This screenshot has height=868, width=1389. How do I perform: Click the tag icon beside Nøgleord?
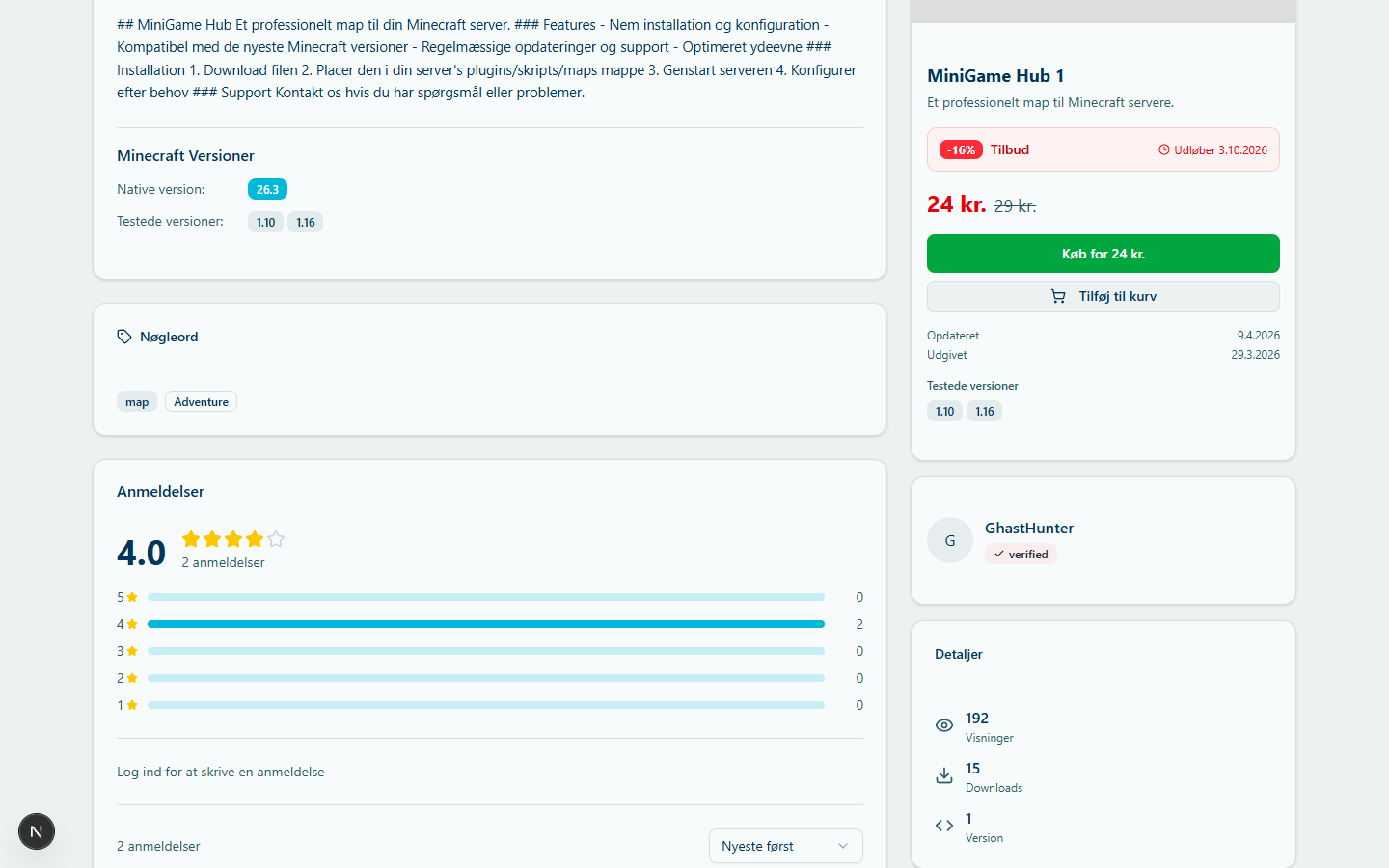pos(124,337)
